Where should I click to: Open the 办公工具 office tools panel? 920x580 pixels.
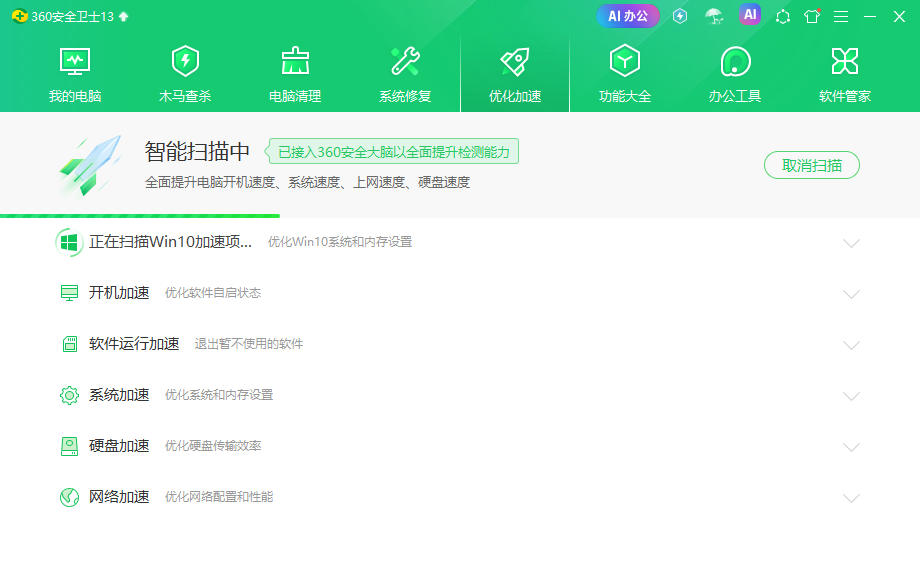click(735, 68)
